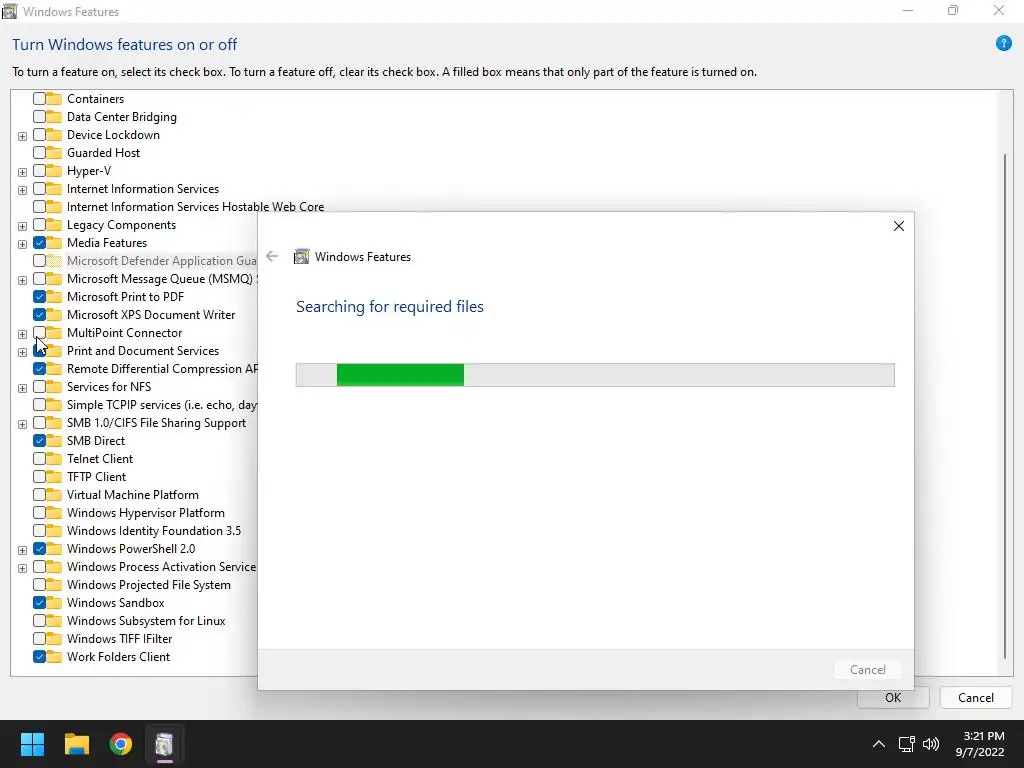The image size is (1024, 768).
Task: Click the OK button
Action: pos(893,697)
